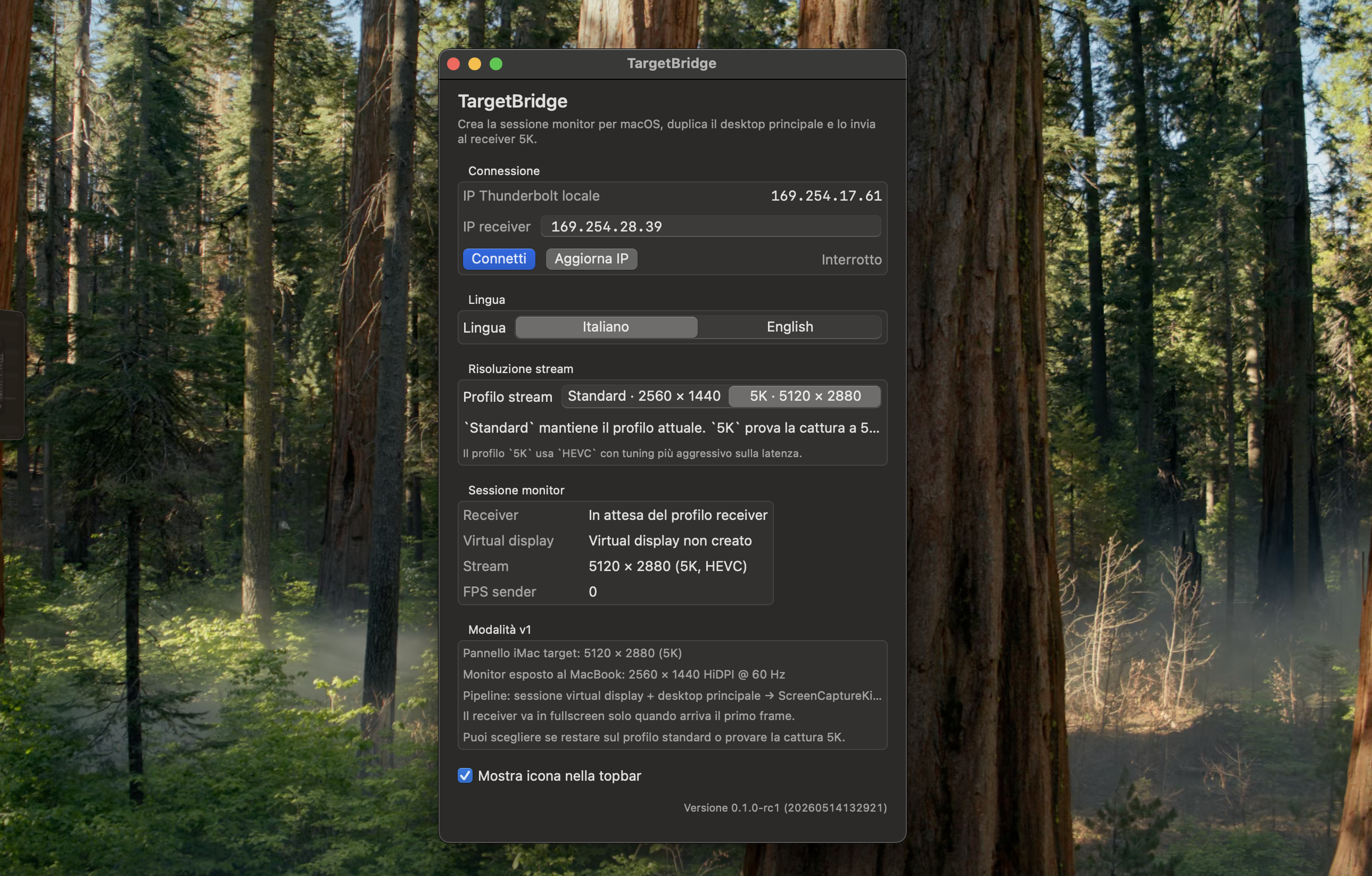Screen dimensions: 1372x876
Task: Click the 'Il profilo 5K usa HEVC' note
Action: 632,453
